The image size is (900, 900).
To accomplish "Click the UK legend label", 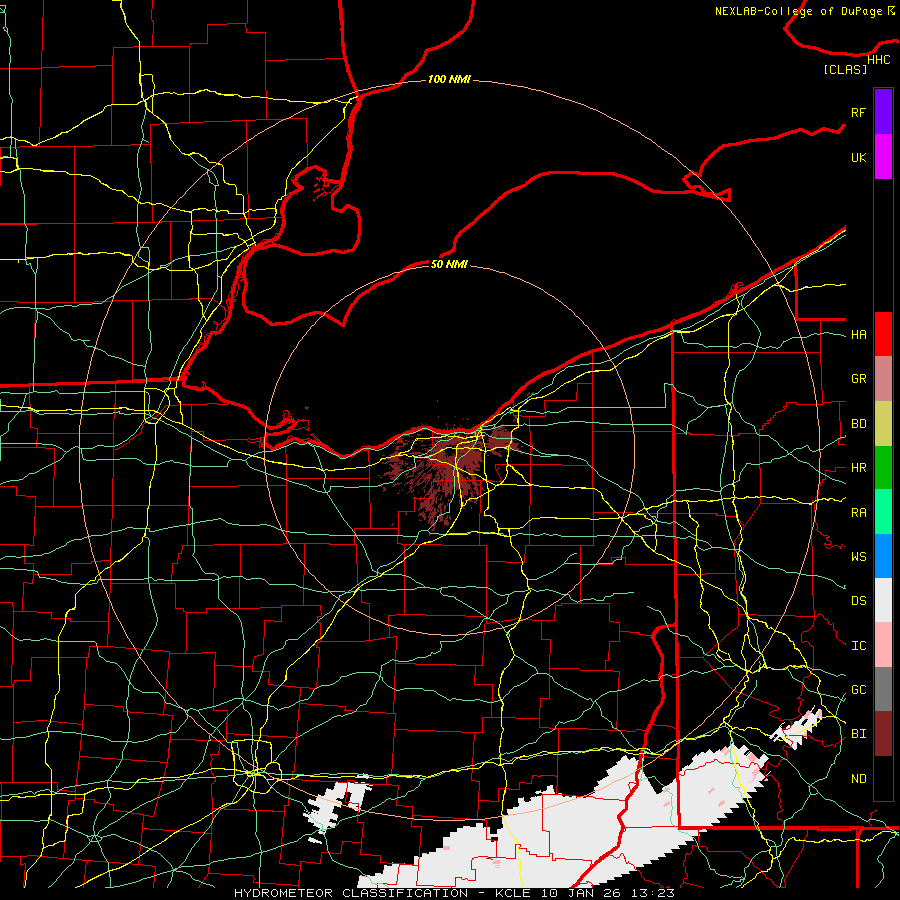I will click(x=858, y=157).
